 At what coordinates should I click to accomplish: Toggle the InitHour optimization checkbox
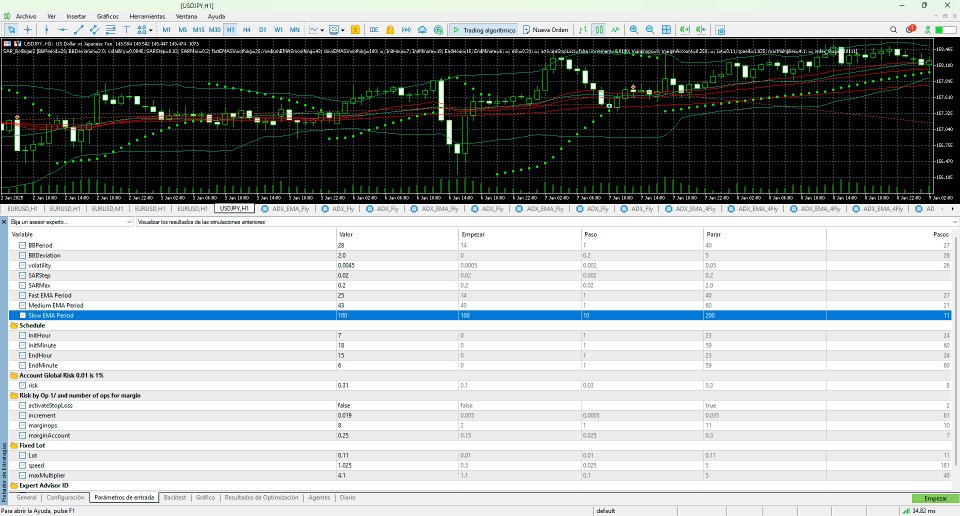[x=22, y=335]
